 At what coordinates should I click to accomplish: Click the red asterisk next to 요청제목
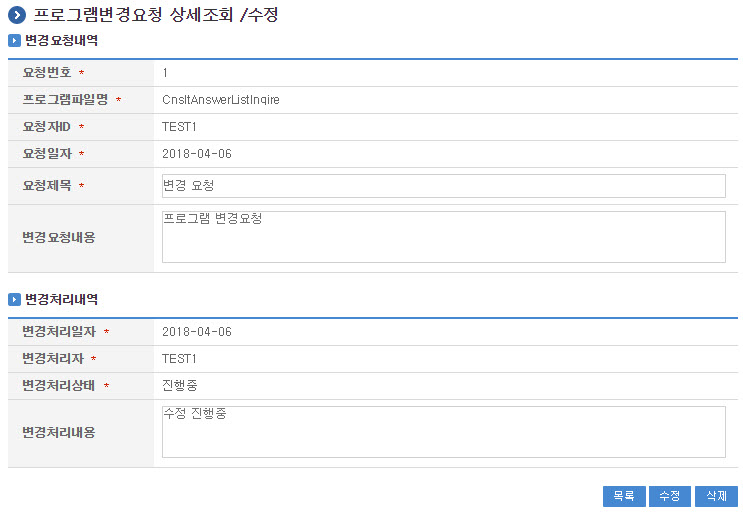point(81,187)
